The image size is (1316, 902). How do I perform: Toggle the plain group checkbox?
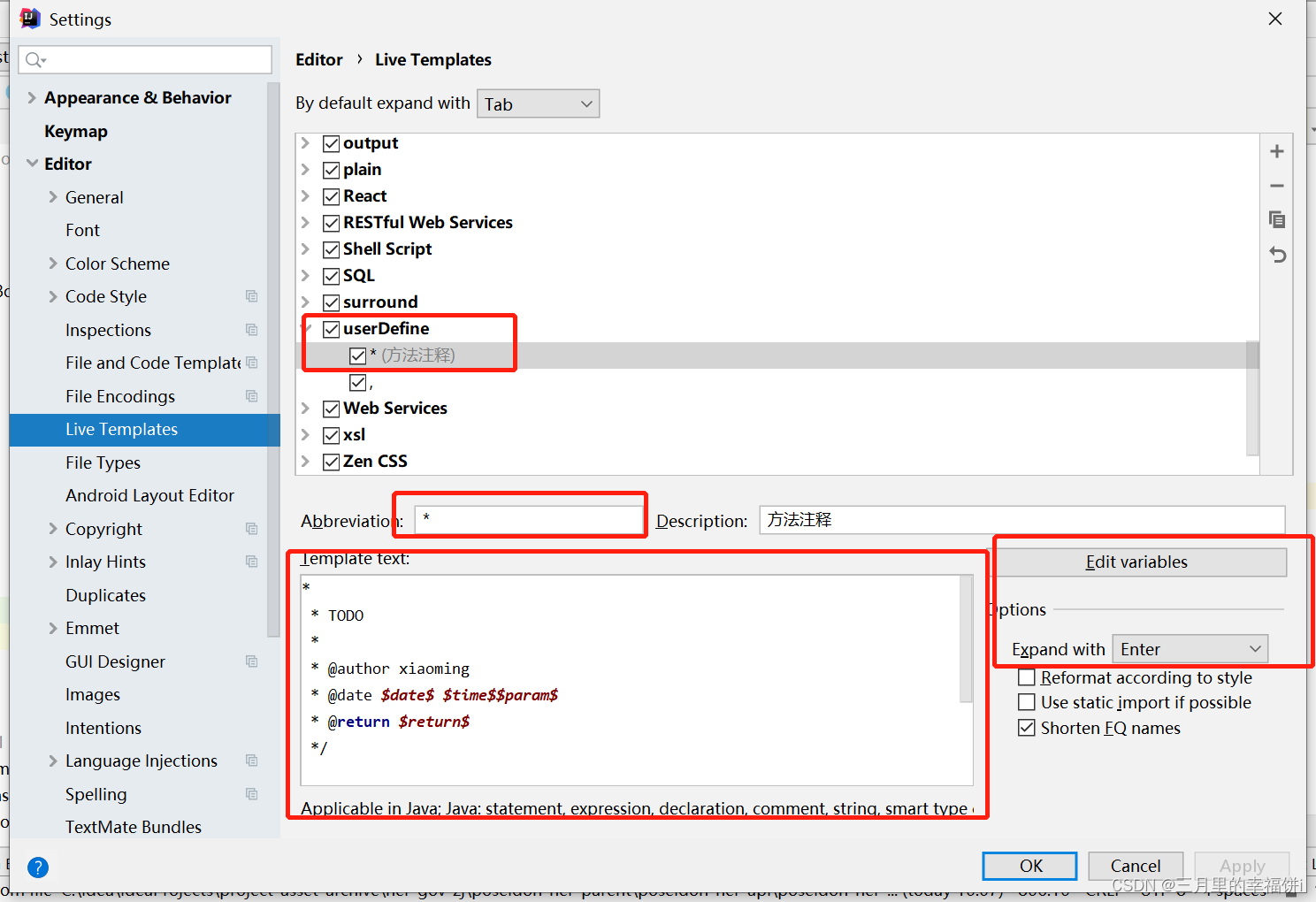pyautogui.click(x=332, y=170)
